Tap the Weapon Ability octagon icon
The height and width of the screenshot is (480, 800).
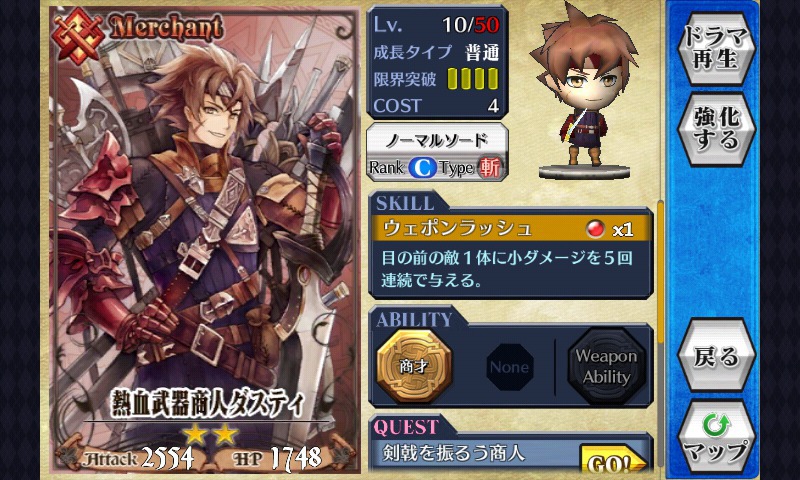(x=607, y=366)
